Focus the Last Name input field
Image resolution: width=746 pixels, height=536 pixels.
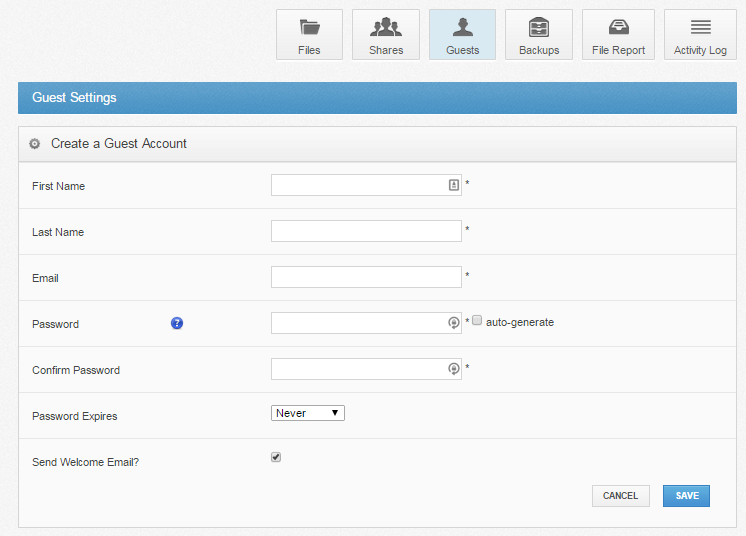pos(366,231)
